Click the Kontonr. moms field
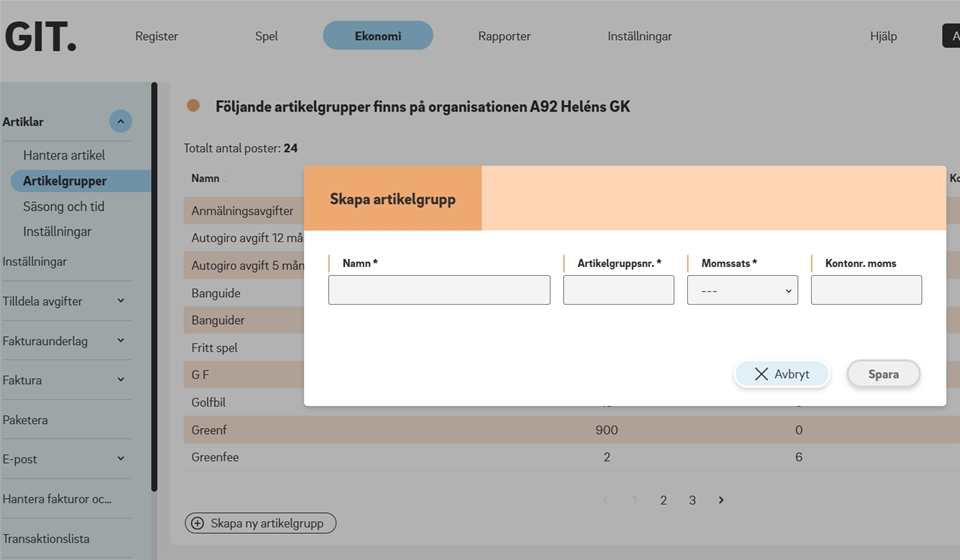 coord(866,290)
